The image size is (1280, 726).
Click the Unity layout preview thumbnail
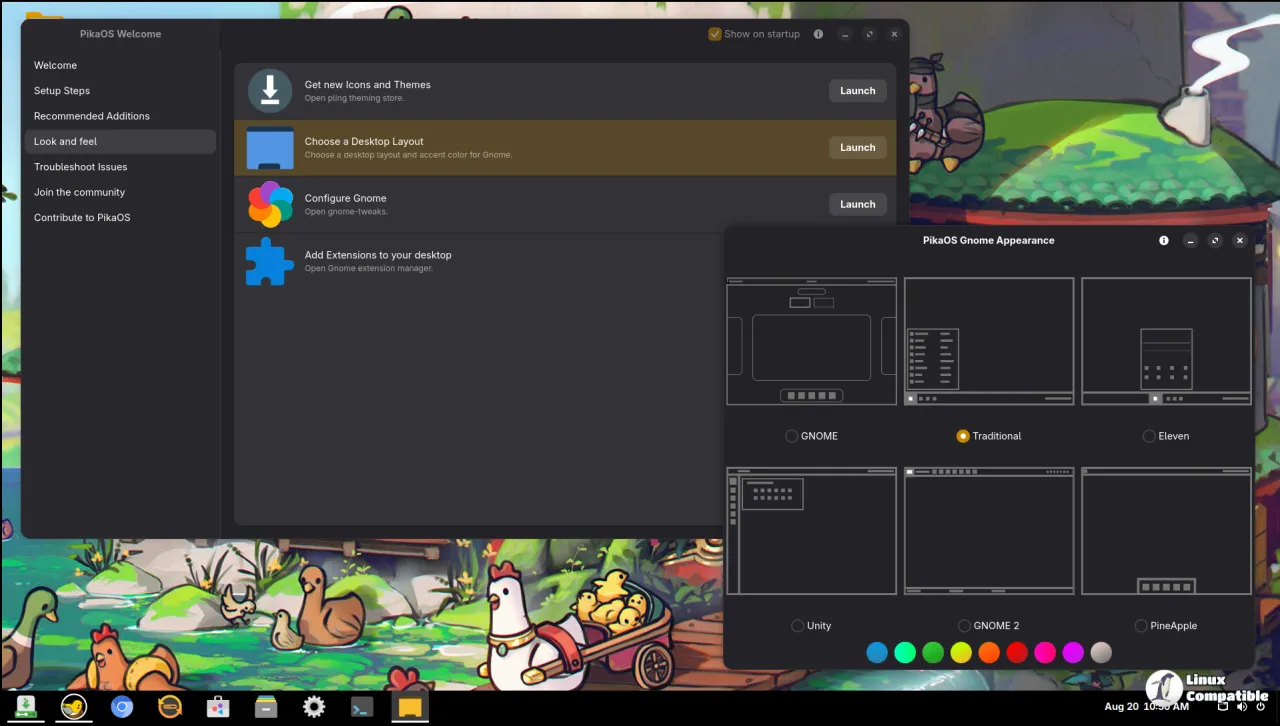[812, 531]
